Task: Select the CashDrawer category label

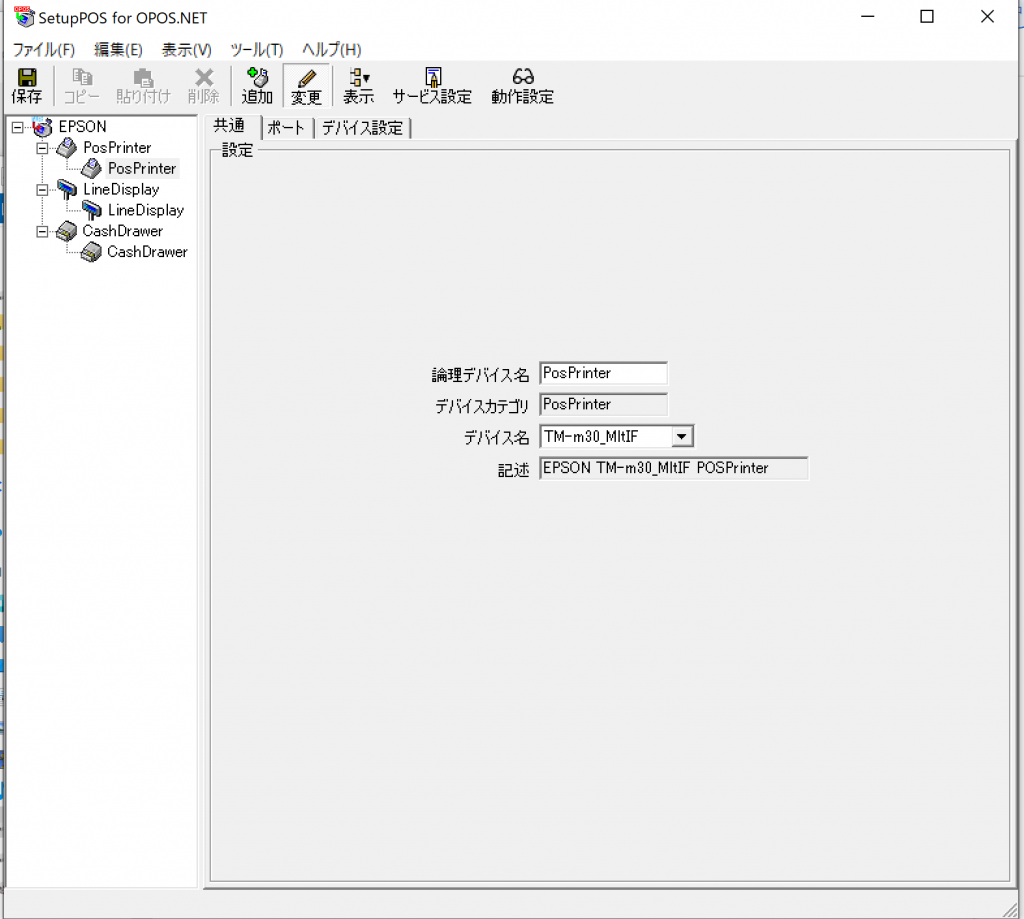Action: click(x=122, y=231)
